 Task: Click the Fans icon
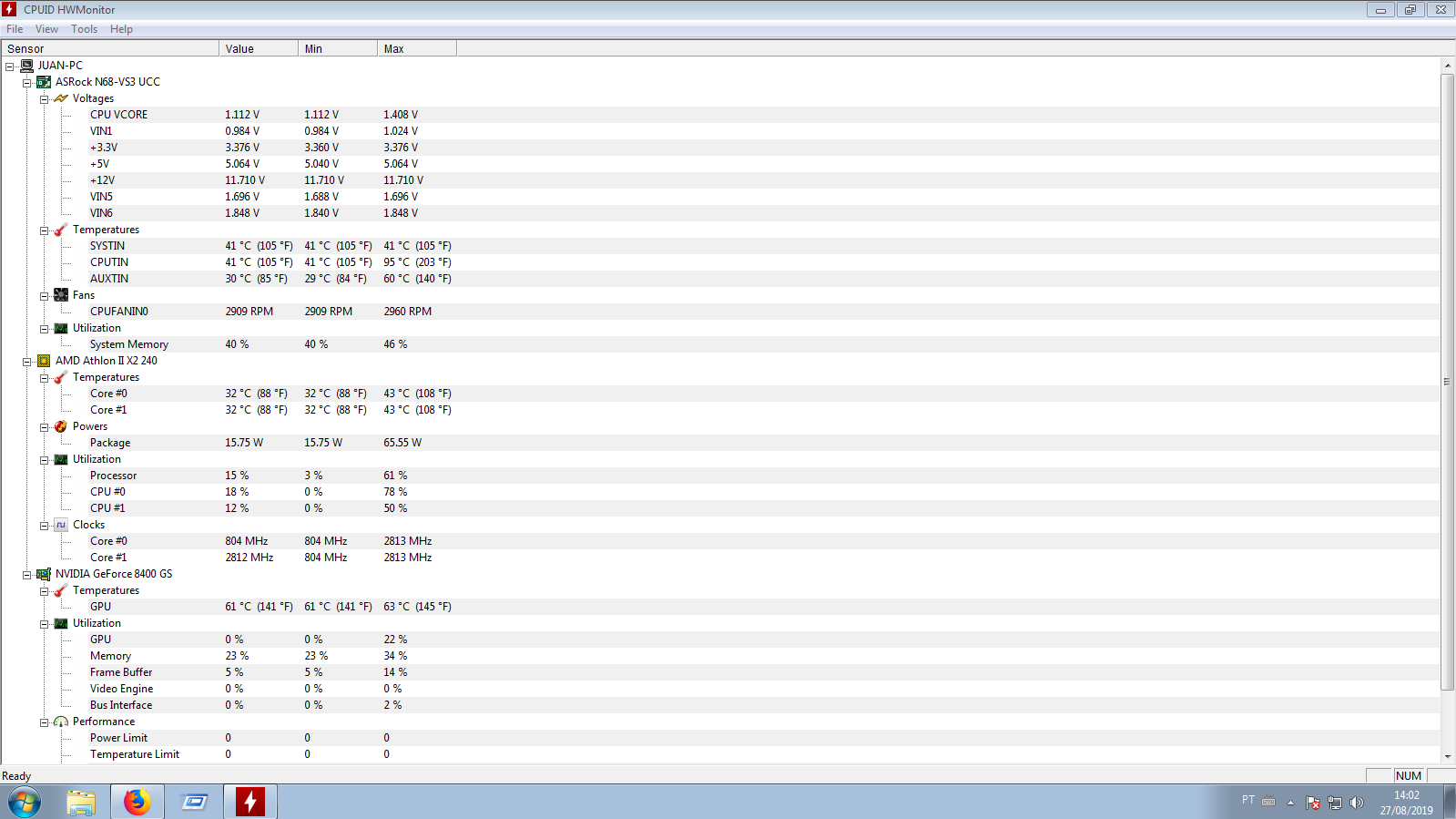click(x=61, y=295)
